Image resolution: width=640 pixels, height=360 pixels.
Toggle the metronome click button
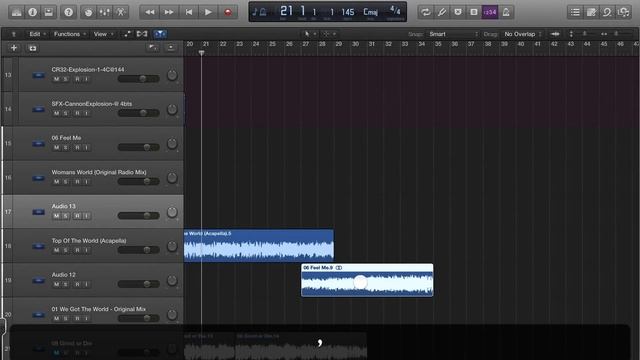point(506,12)
